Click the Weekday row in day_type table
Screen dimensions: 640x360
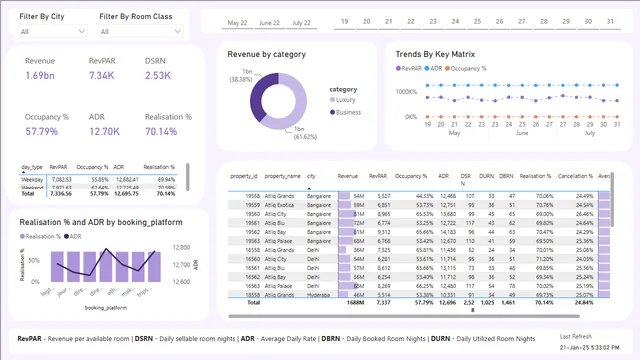99,180
